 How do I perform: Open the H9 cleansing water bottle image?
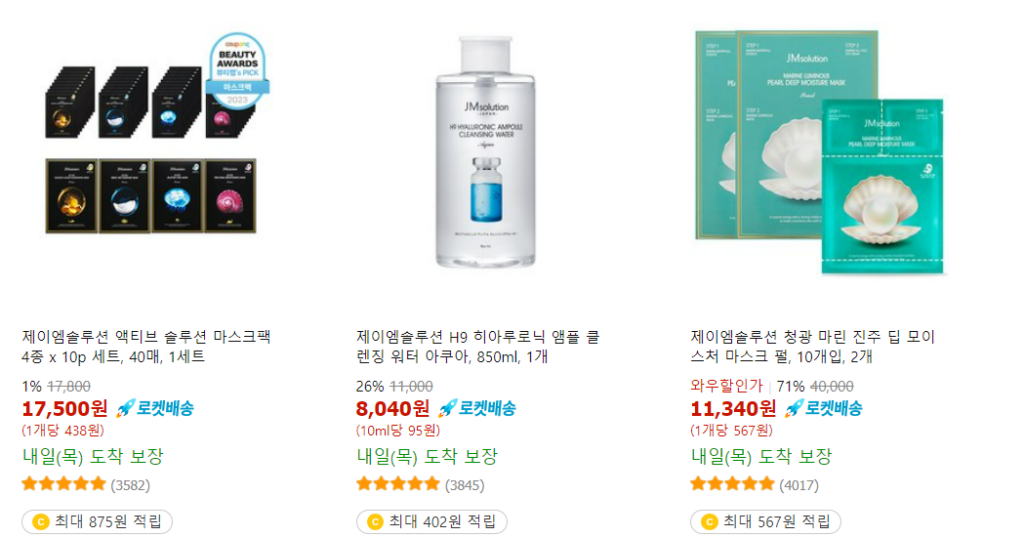(486, 152)
